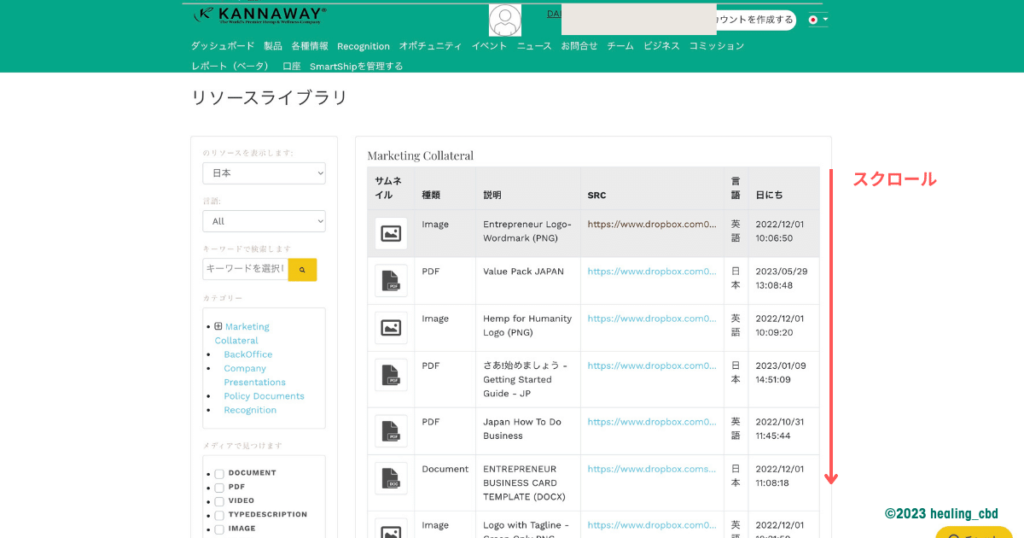The width and height of the screenshot is (1024, 538).
Task: Click the Hemp for Humanity image icon
Action: (x=391, y=327)
